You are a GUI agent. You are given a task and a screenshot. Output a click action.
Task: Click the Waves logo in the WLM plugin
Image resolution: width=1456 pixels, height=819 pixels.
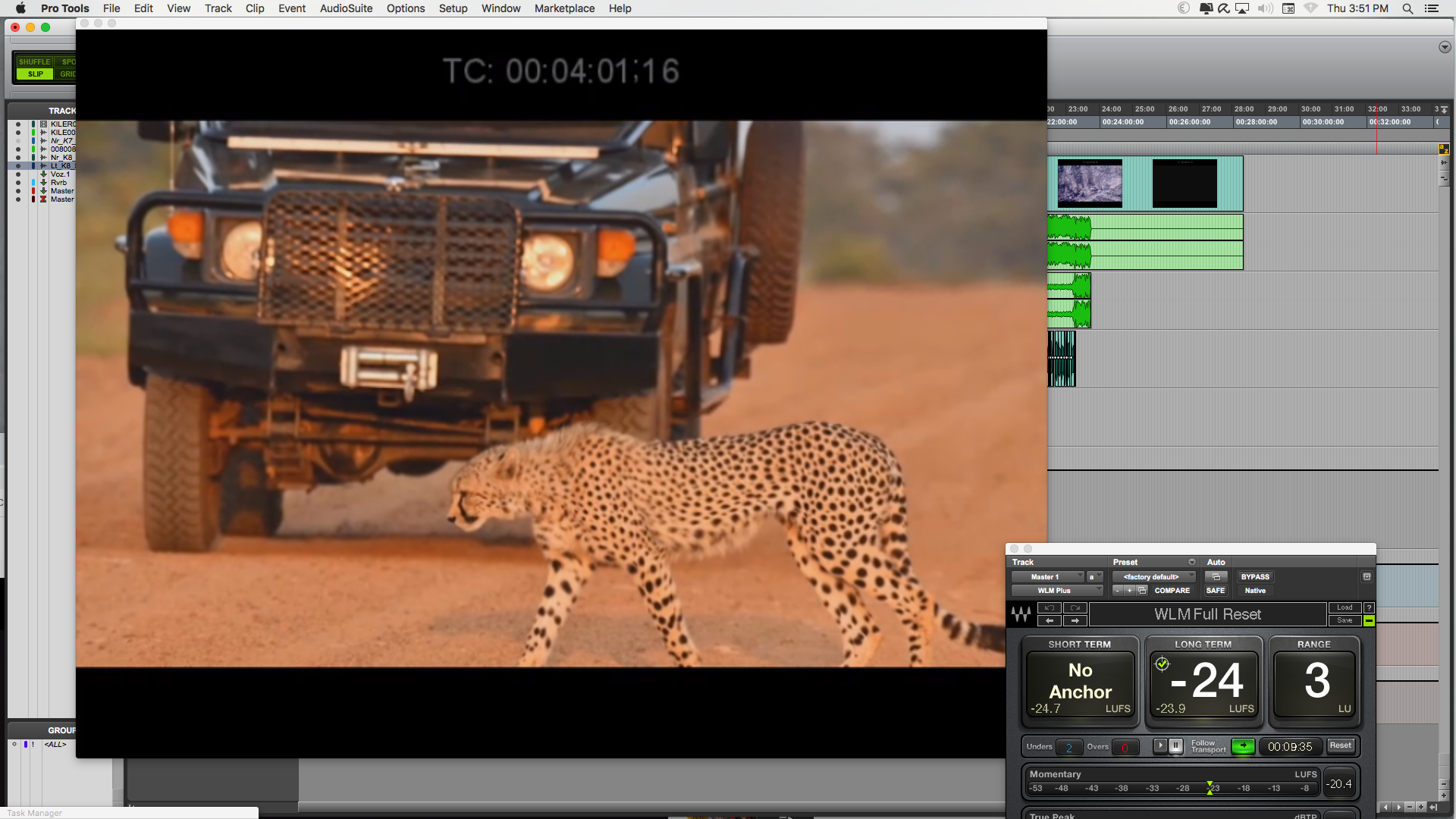(1021, 614)
